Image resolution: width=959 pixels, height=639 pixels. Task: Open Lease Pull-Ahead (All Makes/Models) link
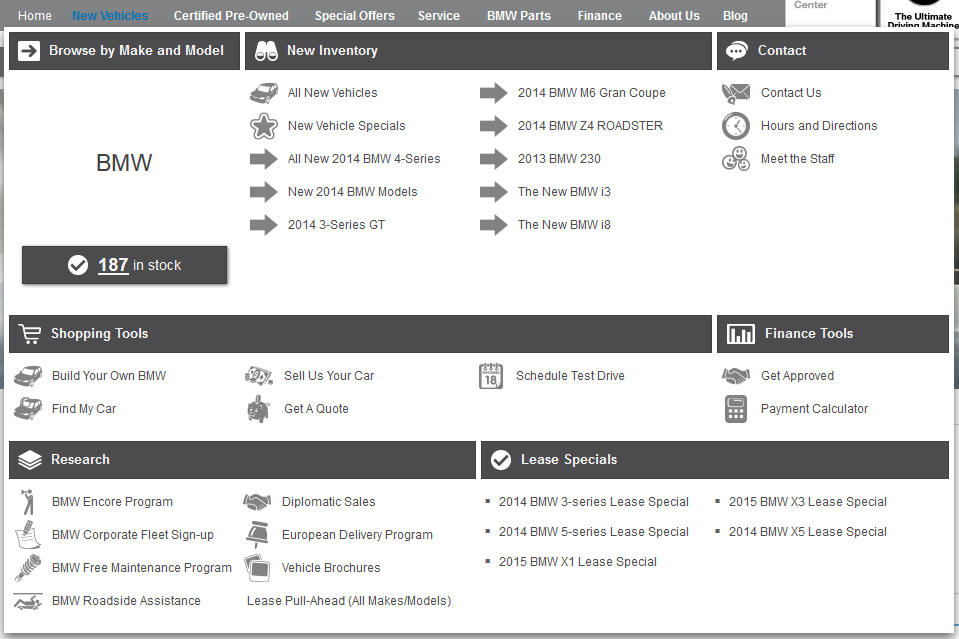[349, 601]
